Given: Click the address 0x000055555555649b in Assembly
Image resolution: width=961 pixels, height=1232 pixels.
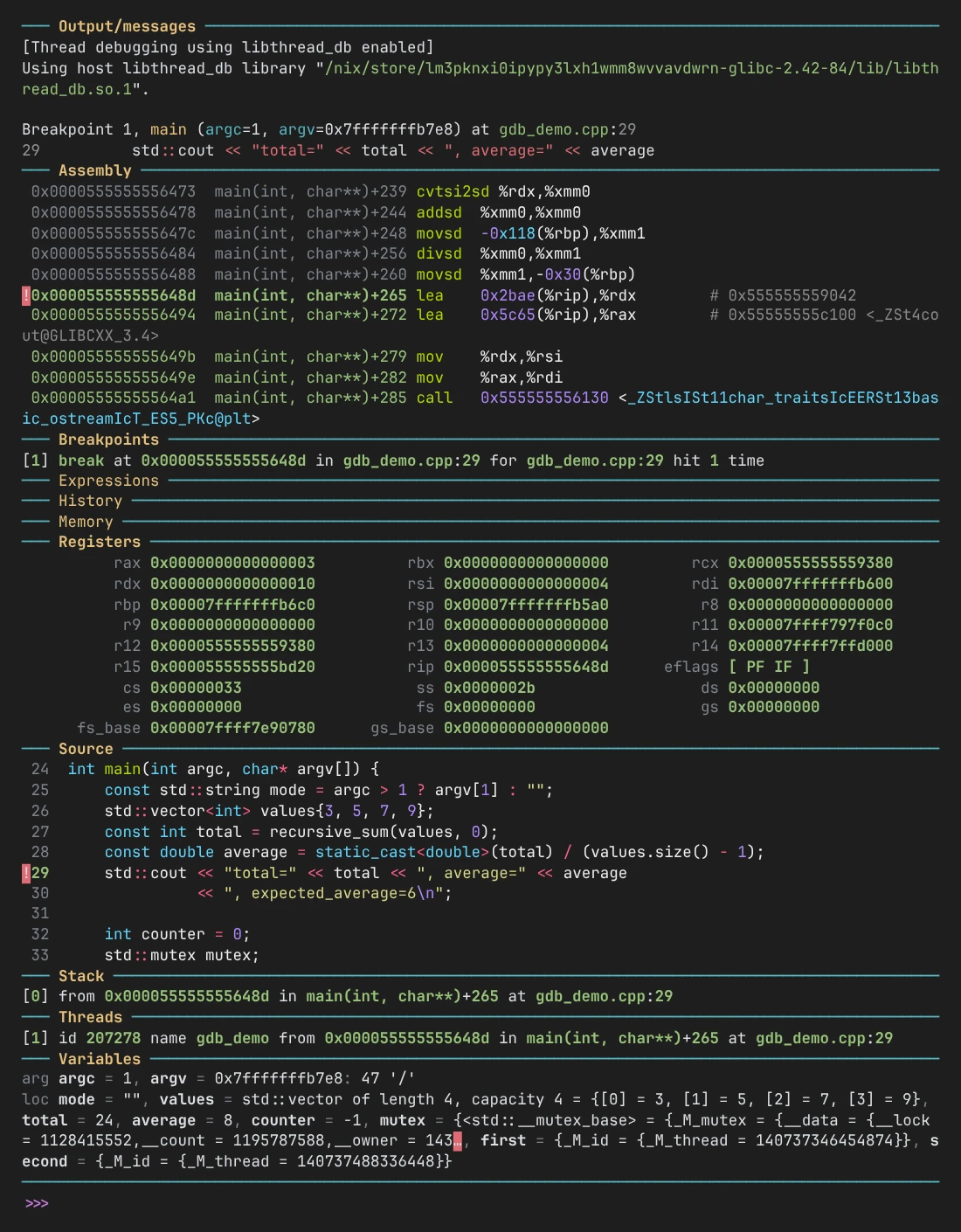Looking at the screenshot, I should coord(114,356).
